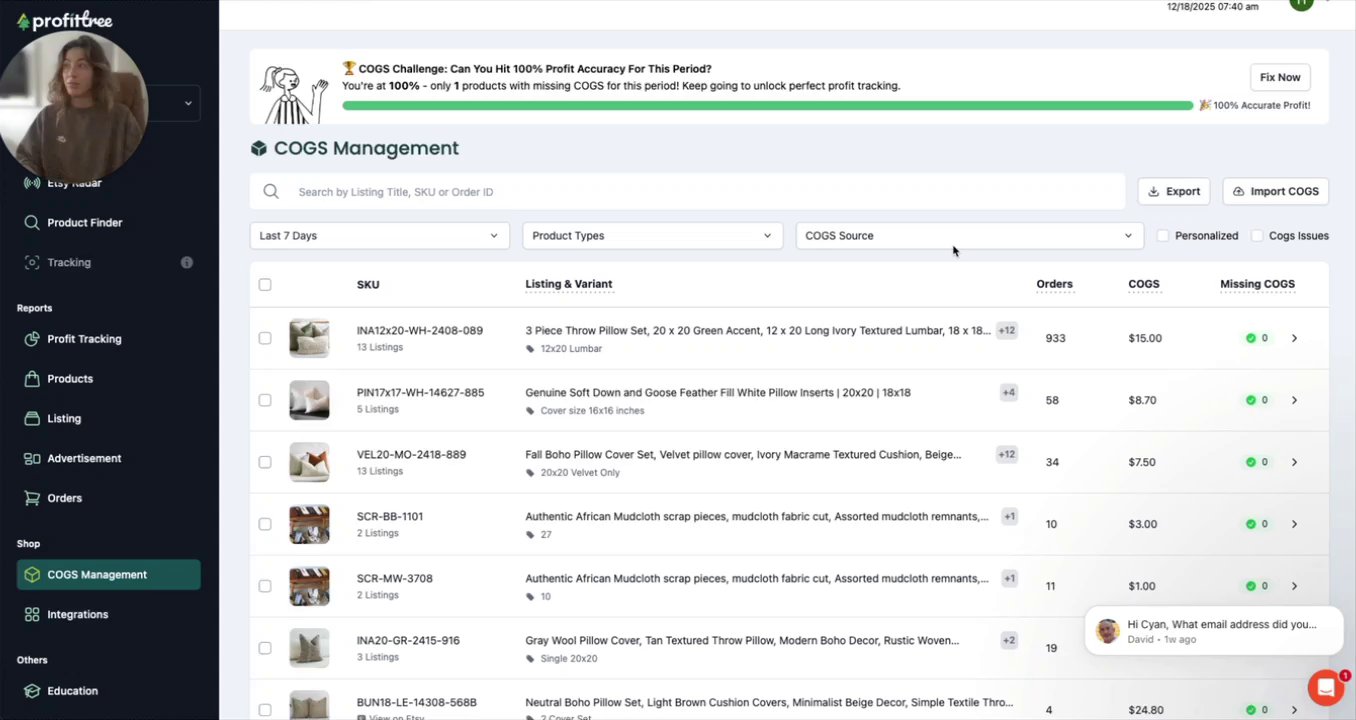
Task: Select the PIN17x17-WH-14627-885 row checkbox
Action: point(265,400)
